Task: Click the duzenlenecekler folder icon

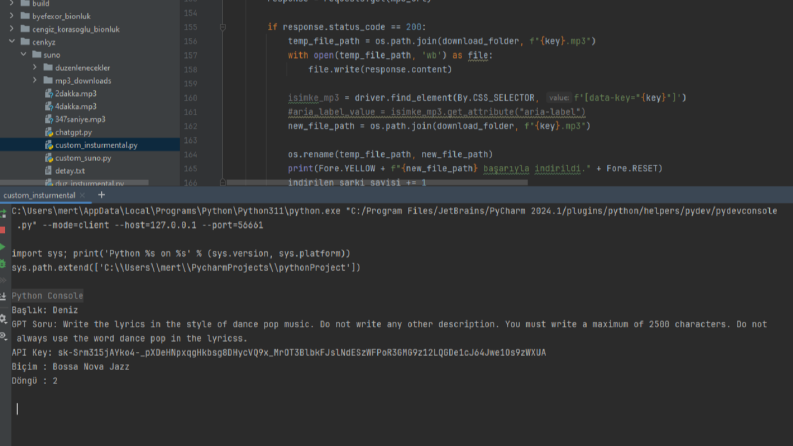Action: pyautogui.click(x=48, y=67)
